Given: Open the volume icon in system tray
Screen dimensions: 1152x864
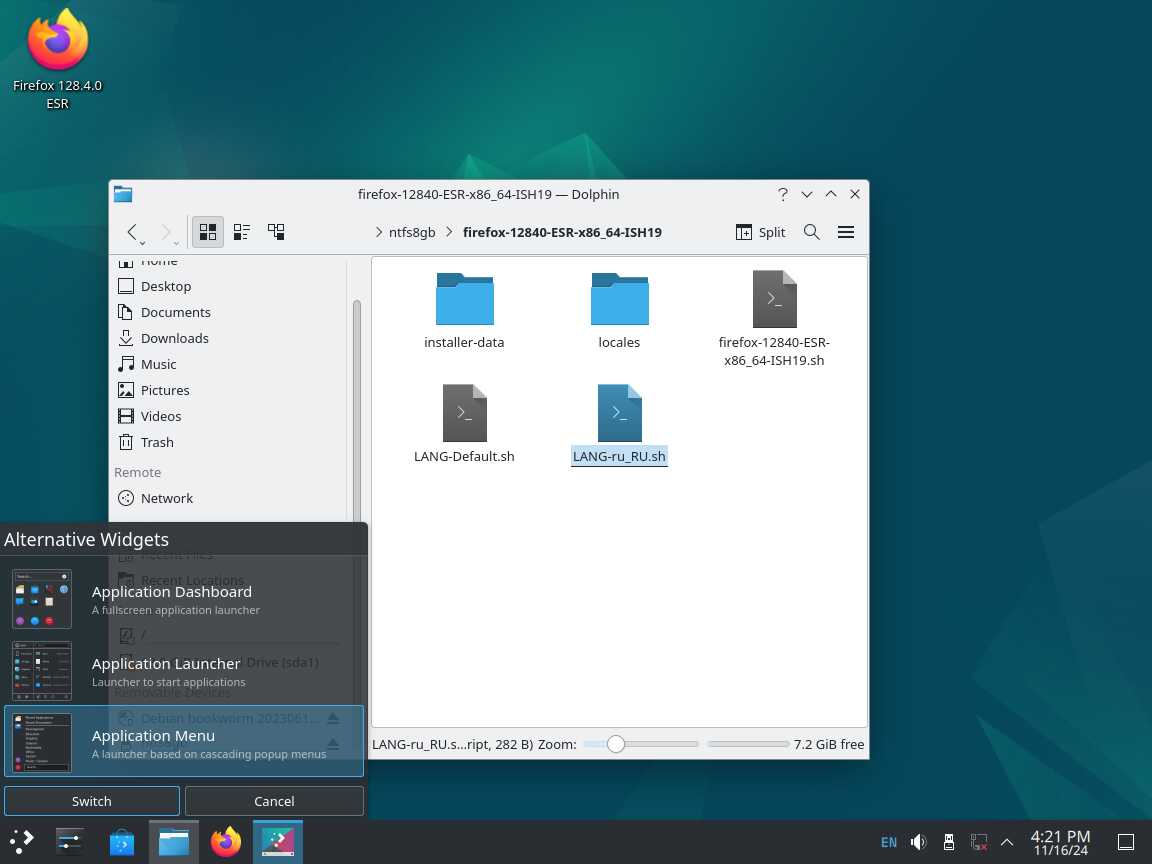Looking at the screenshot, I should tap(918, 842).
